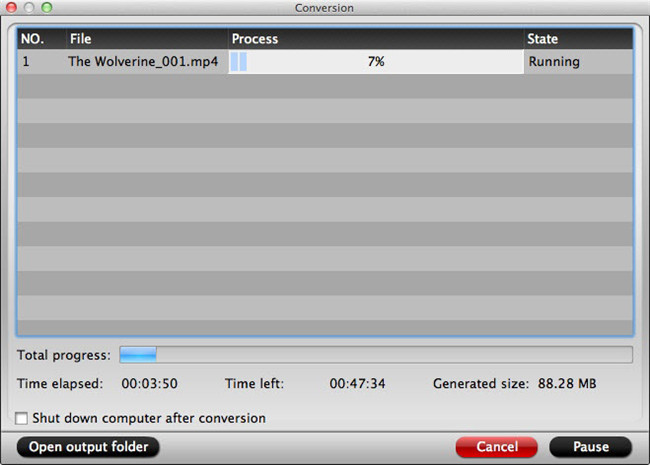This screenshot has width=650, height=465.
Task: Click the time elapsed value 00:03:50
Action: click(150, 383)
